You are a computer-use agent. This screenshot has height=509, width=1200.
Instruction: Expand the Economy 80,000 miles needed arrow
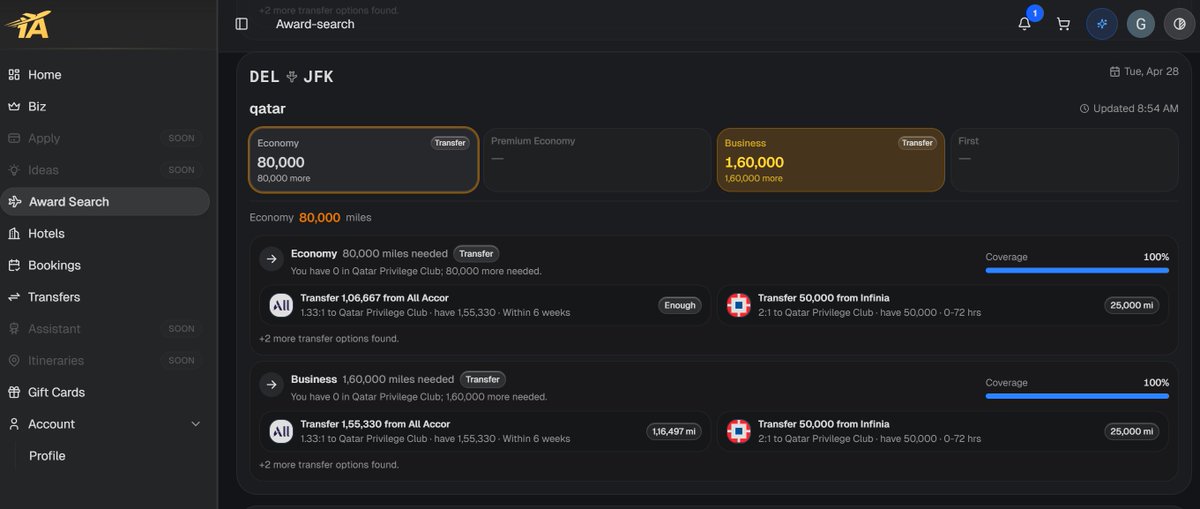pos(271,260)
